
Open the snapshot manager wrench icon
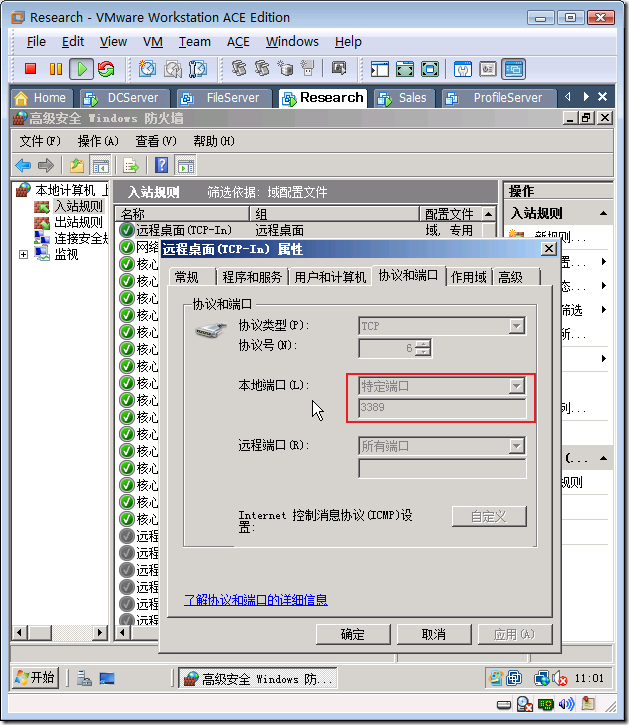(x=197, y=69)
